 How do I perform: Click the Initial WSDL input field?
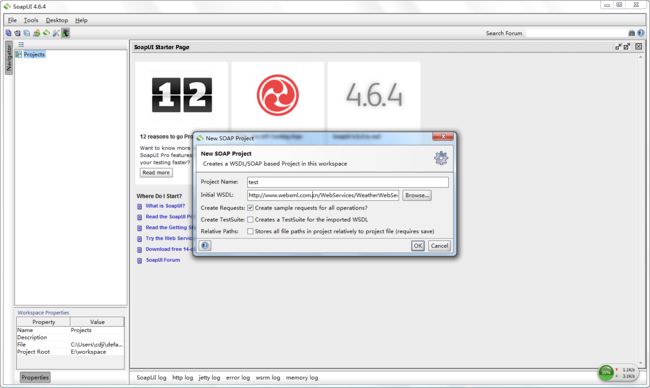point(323,195)
